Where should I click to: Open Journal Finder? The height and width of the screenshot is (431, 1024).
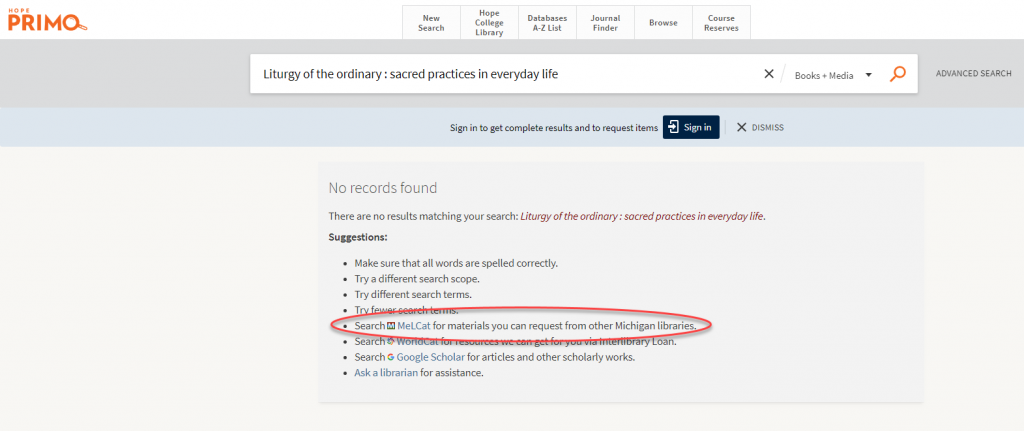click(x=605, y=23)
